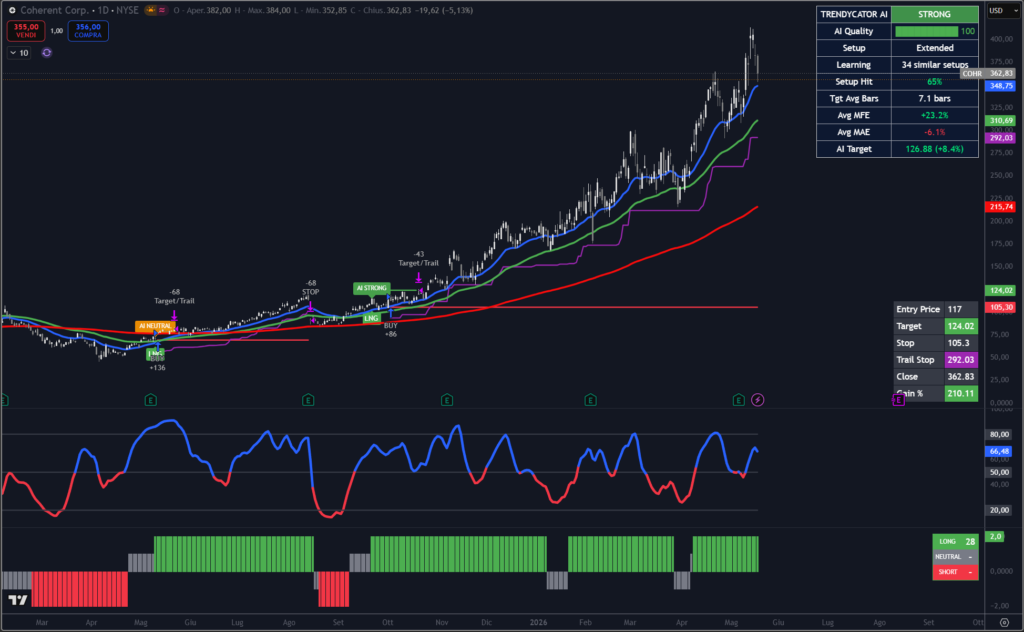Click the green Target 124.02 cell
The width and height of the screenshot is (1024, 632).
tap(961, 326)
